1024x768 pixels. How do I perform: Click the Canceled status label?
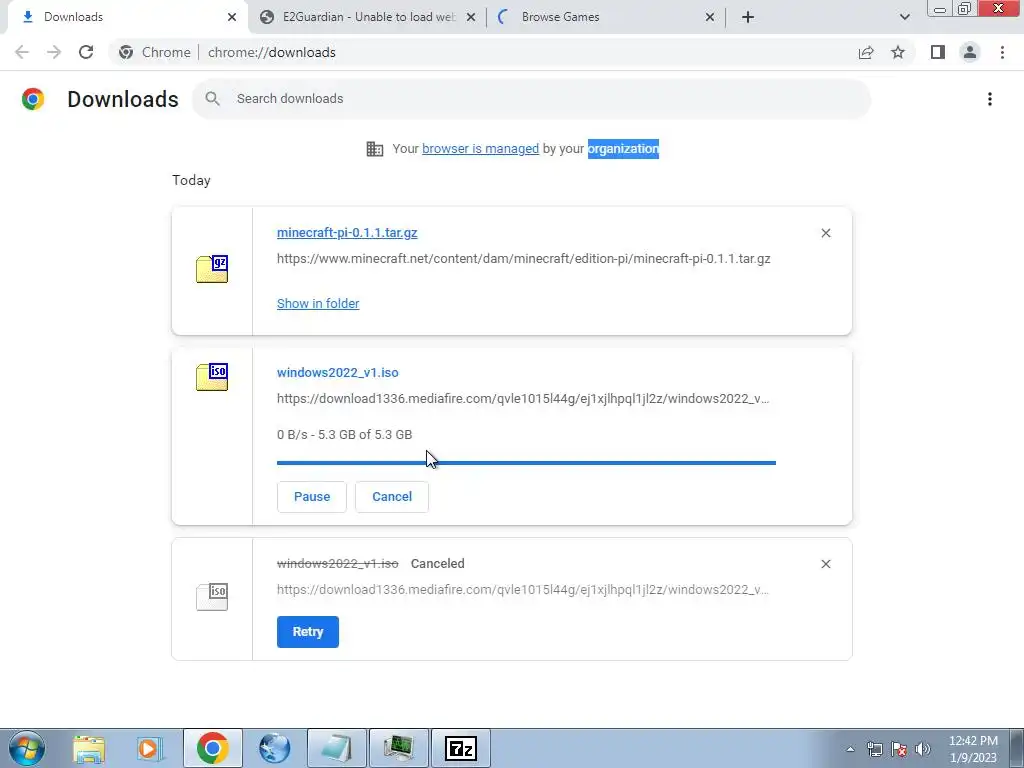(438, 564)
